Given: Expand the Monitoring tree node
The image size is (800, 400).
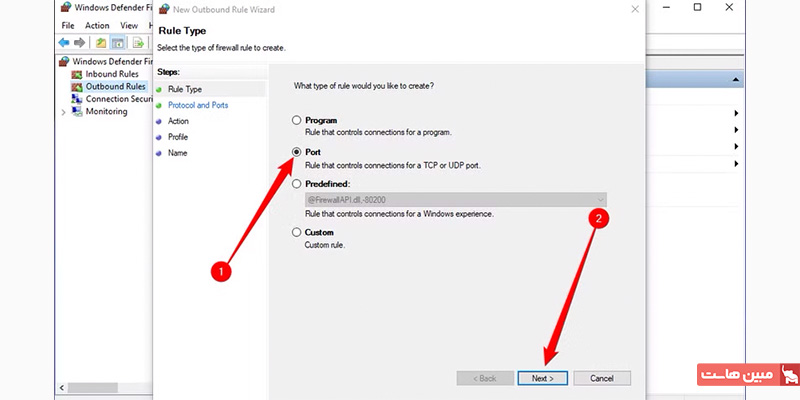Looking at the screenshot, I should pyautogui.click(x=63, y=112).
